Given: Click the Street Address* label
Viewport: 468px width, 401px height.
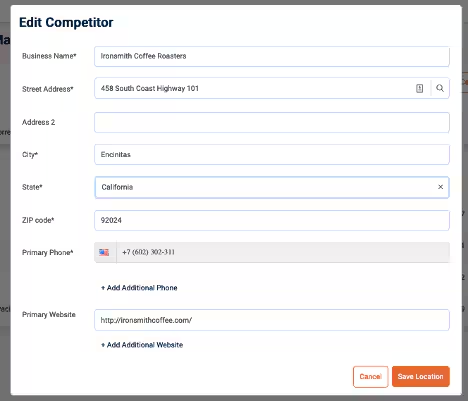Looking at the screenshot, I should click(48, 89).
